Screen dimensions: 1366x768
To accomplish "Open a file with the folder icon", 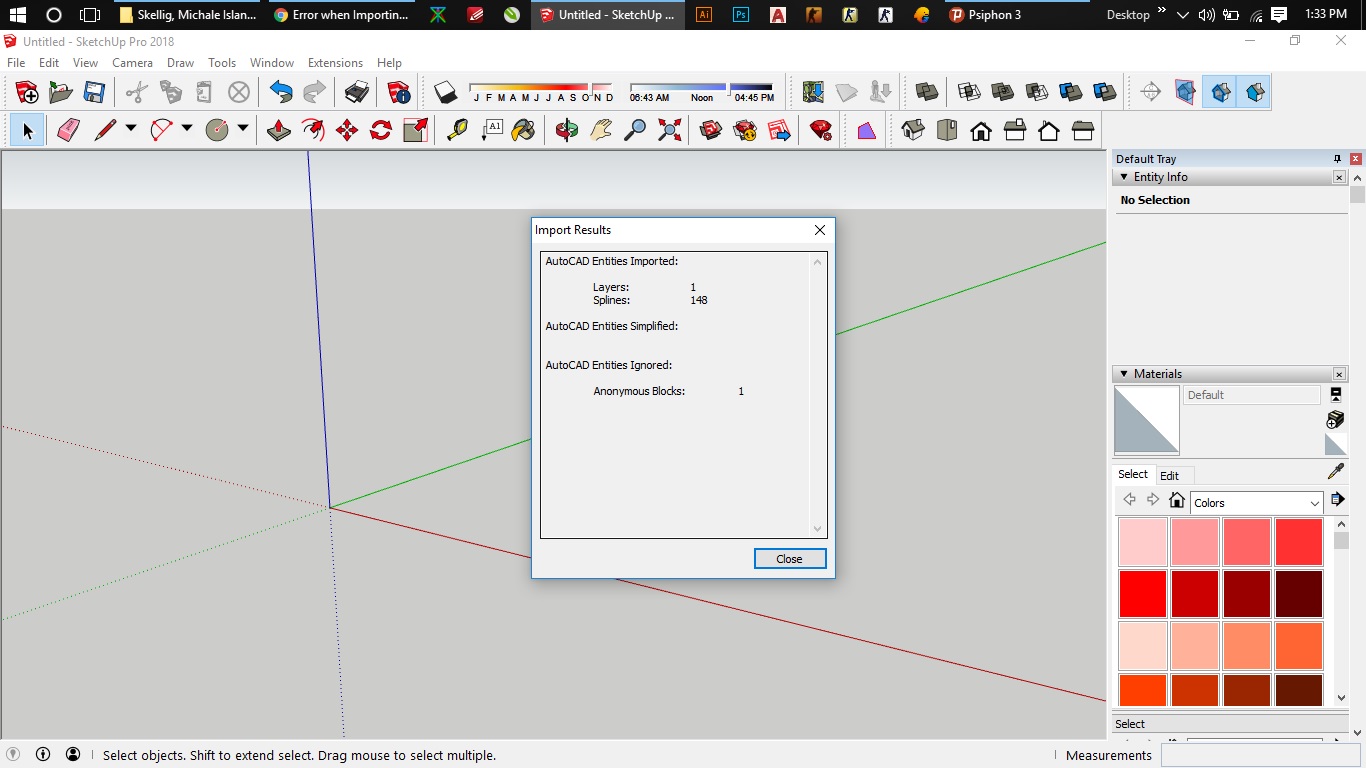I will 61,93.
